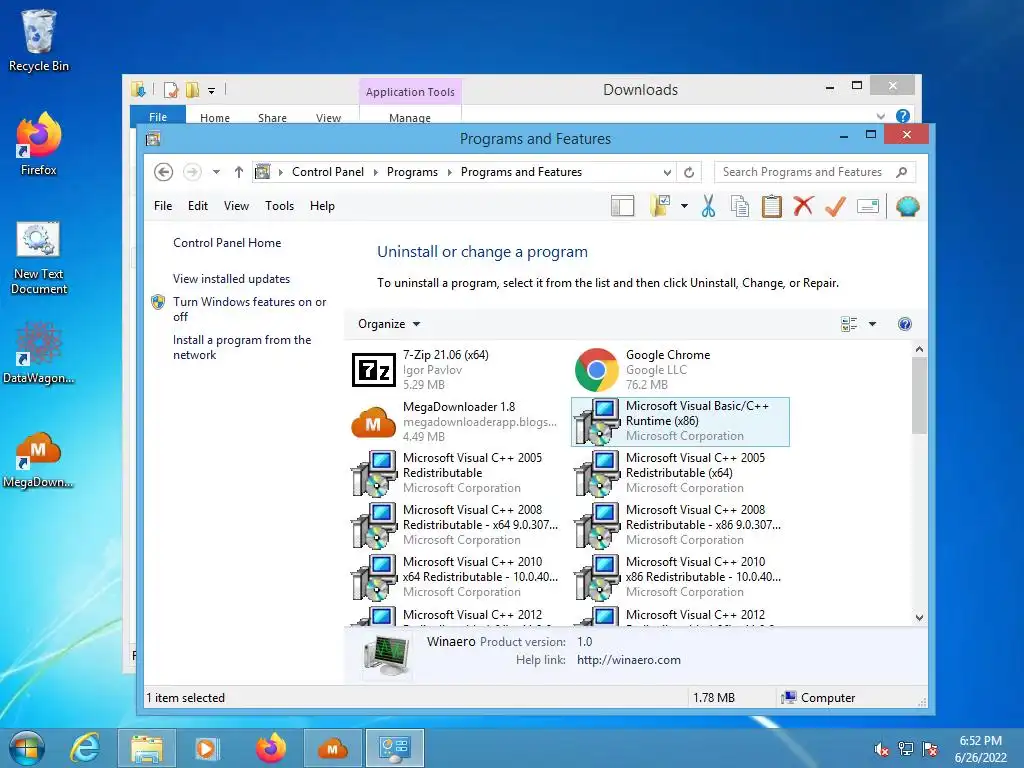Click scrollbar down arrow in program list
Image resolution: width=1024 pixels, height=768 pixels.
(920, 617)
